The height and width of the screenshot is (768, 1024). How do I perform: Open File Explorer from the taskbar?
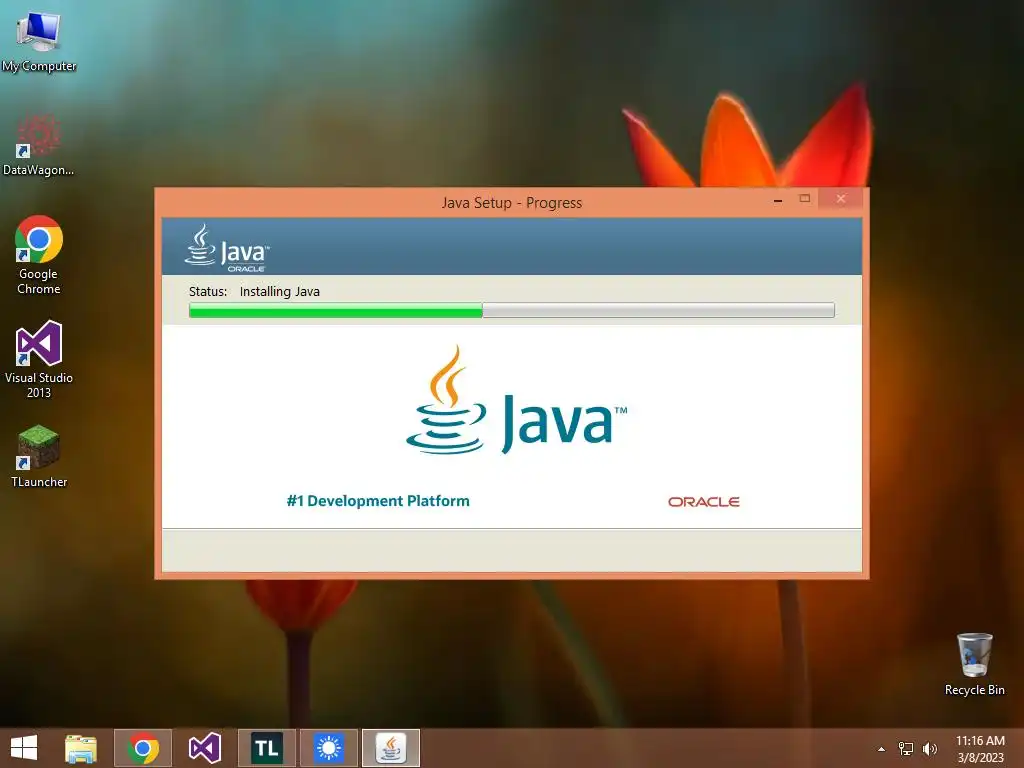[x=81, y=748]
